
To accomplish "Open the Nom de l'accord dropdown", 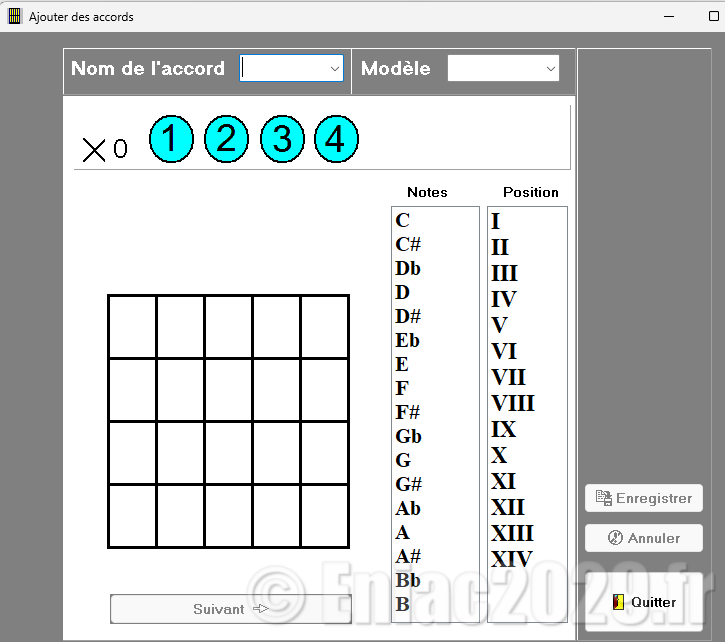I will (334, 69).
